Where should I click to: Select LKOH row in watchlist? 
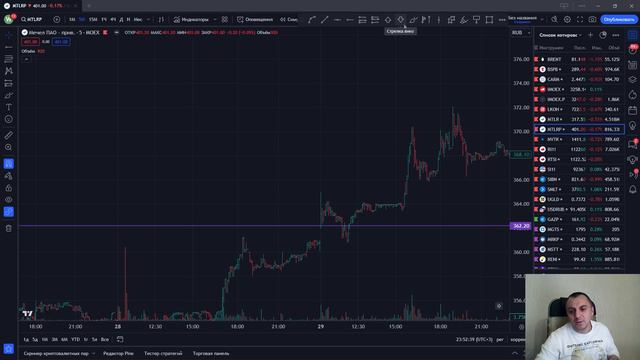579,109
